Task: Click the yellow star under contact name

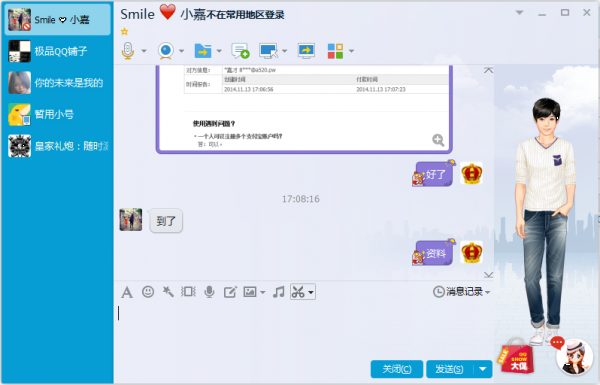Action: coord(124,31)
